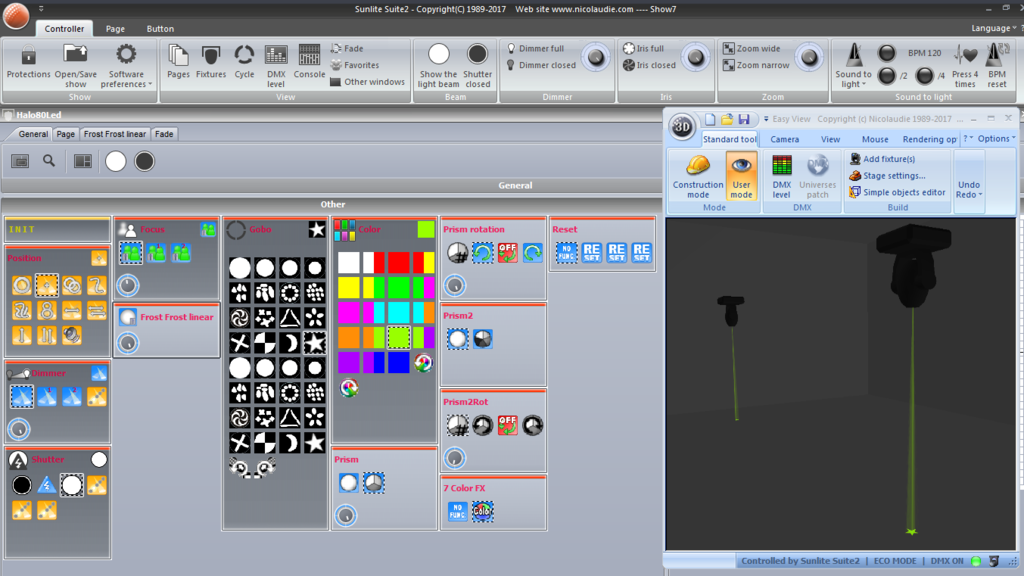Set Dimmer closed

pos(541,65)
